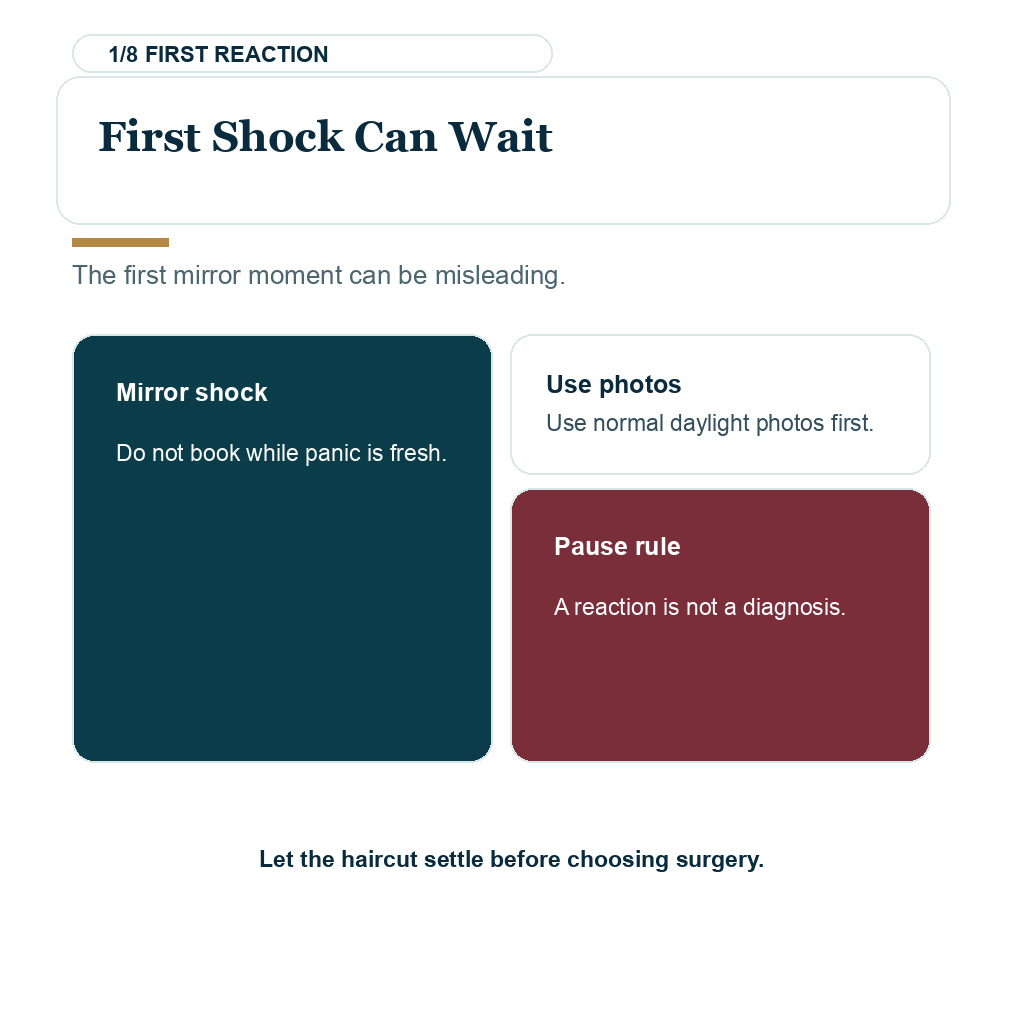Click the title box outline container
The image size is (1024, 1024).
coord(503,150)
